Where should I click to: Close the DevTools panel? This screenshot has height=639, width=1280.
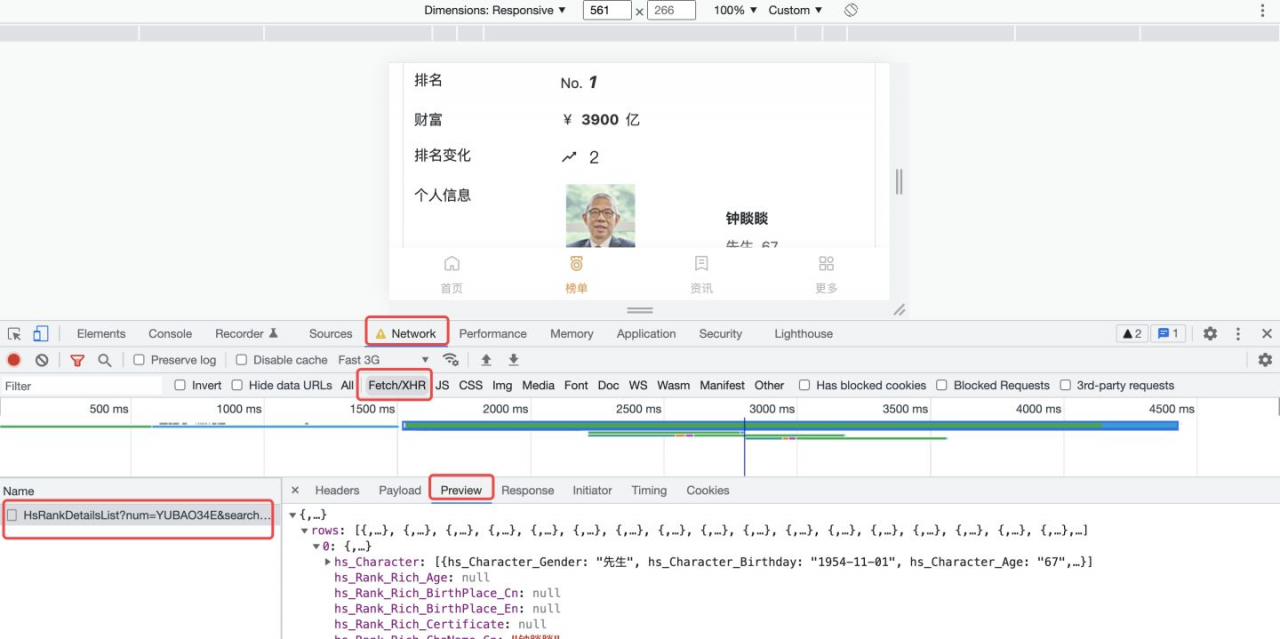coord(1267,334)
